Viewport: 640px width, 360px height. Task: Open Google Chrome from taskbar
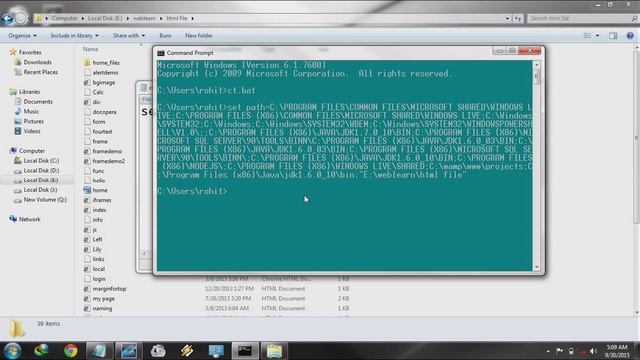71,351
